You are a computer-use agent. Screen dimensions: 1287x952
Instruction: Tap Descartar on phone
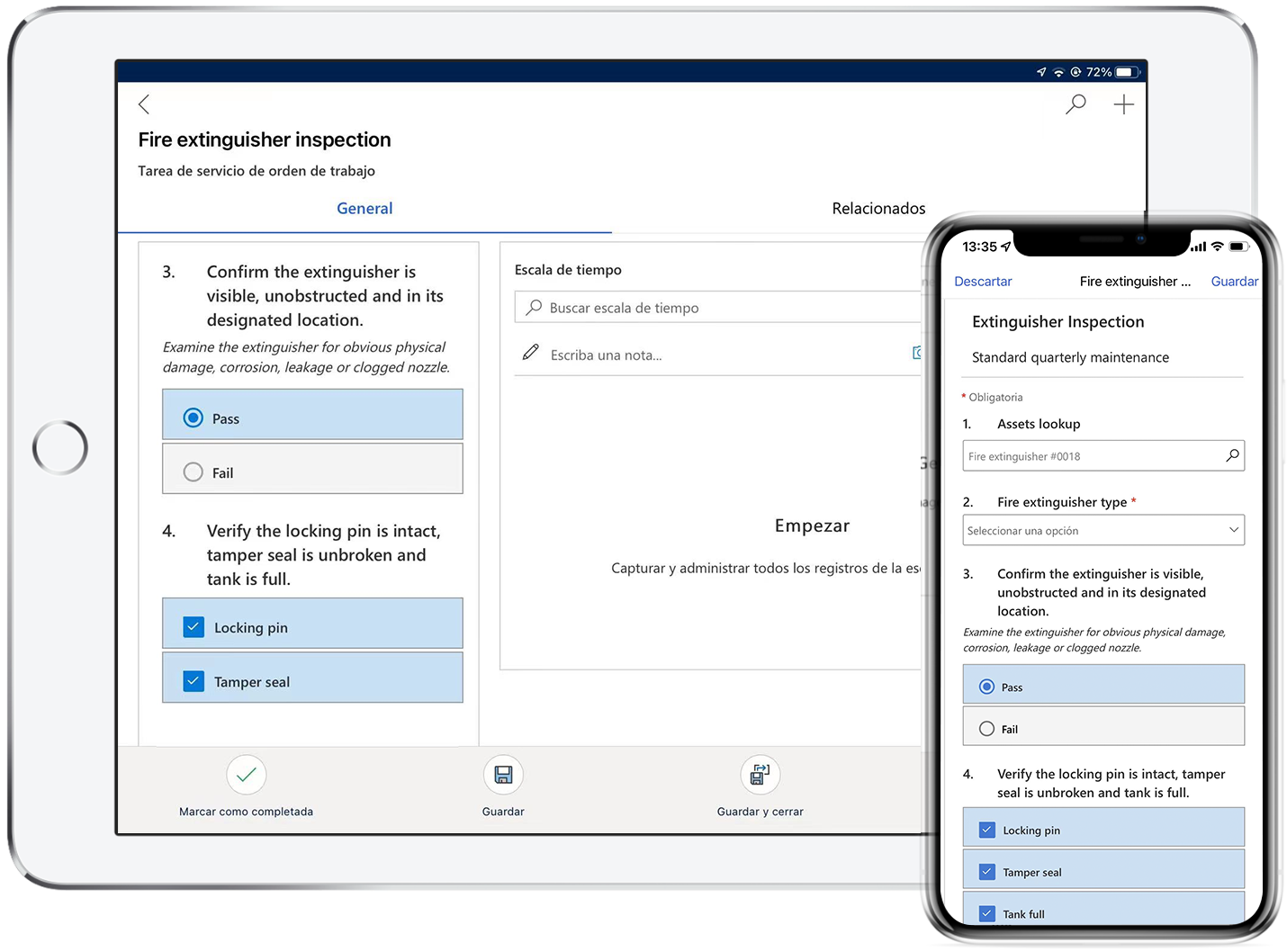pos(983,282)
